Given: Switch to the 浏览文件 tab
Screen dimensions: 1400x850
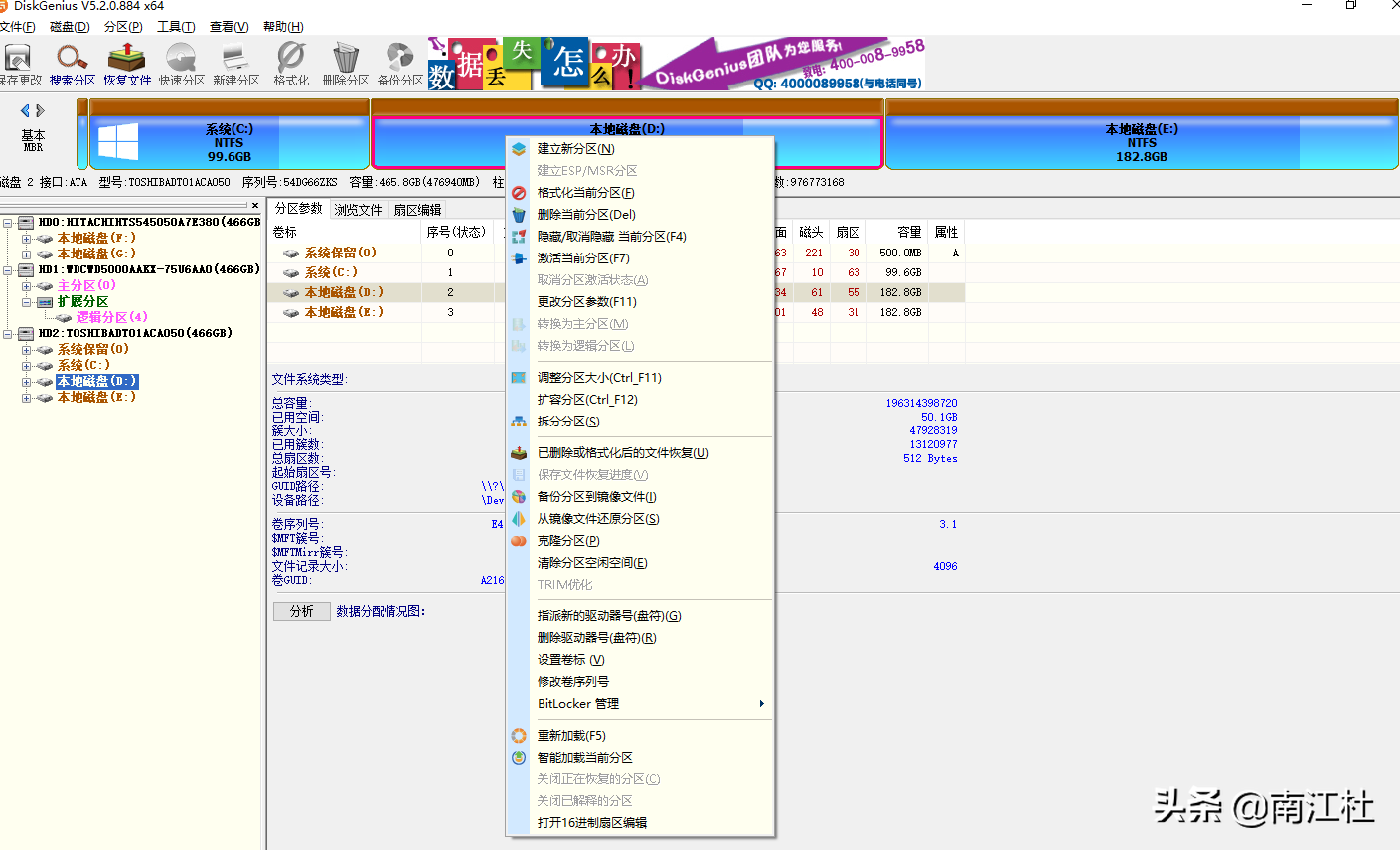Looking at the screenshot, I should pos(358,210).
